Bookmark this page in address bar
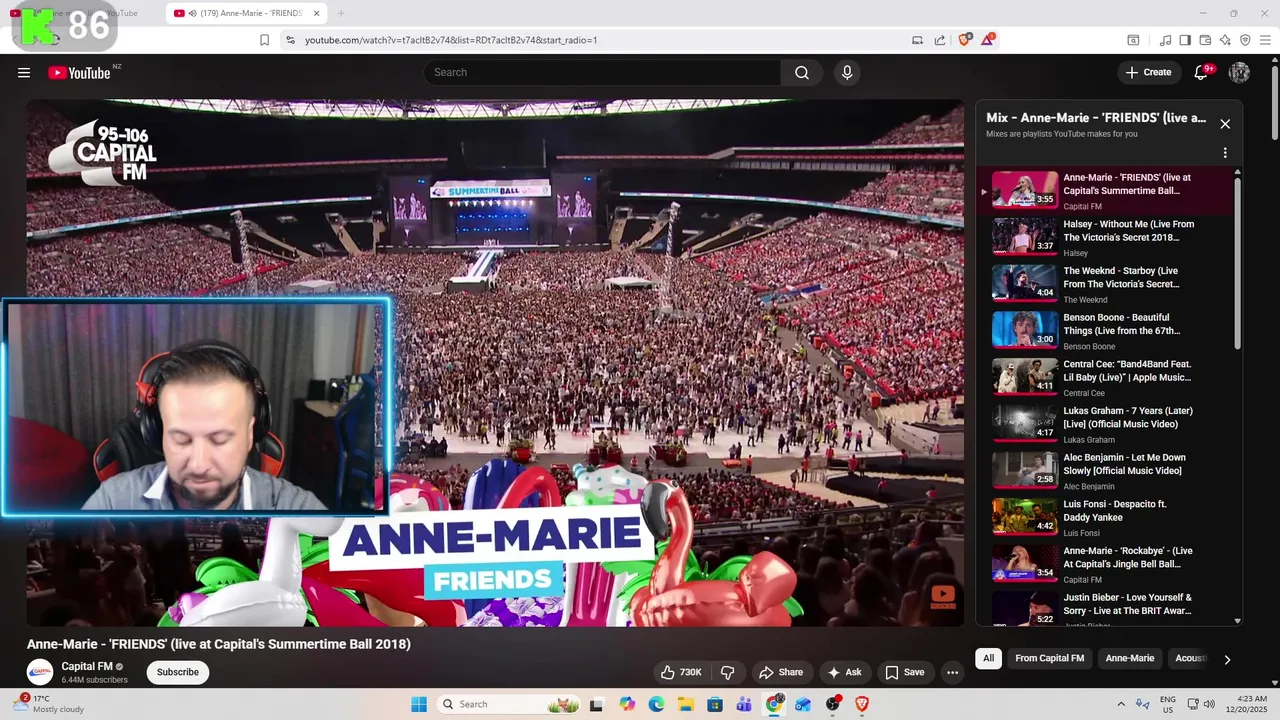Image resolution: width=1280 pixels, height=720 pixels. tap(264, 40)
